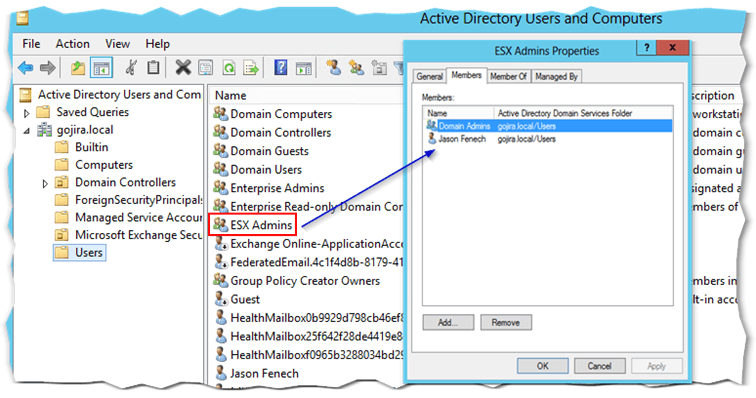Open the View menu
The height and width of the screenshot is (398, 756).
[118, 44]
